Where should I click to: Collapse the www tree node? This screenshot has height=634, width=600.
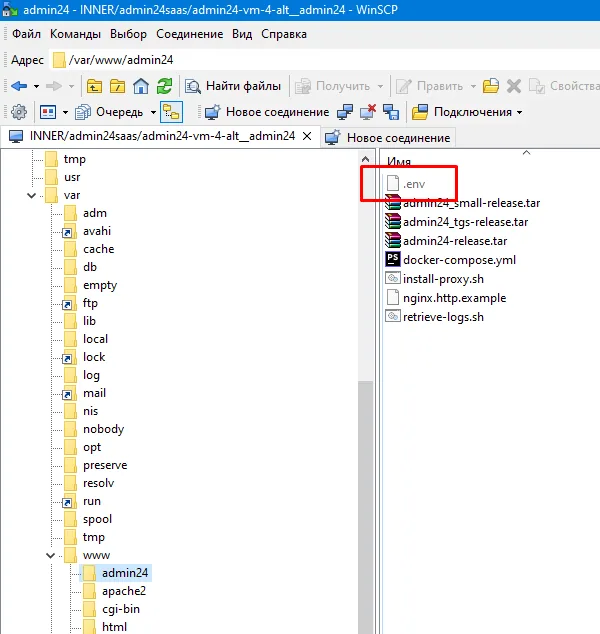(x=51, y=556)
